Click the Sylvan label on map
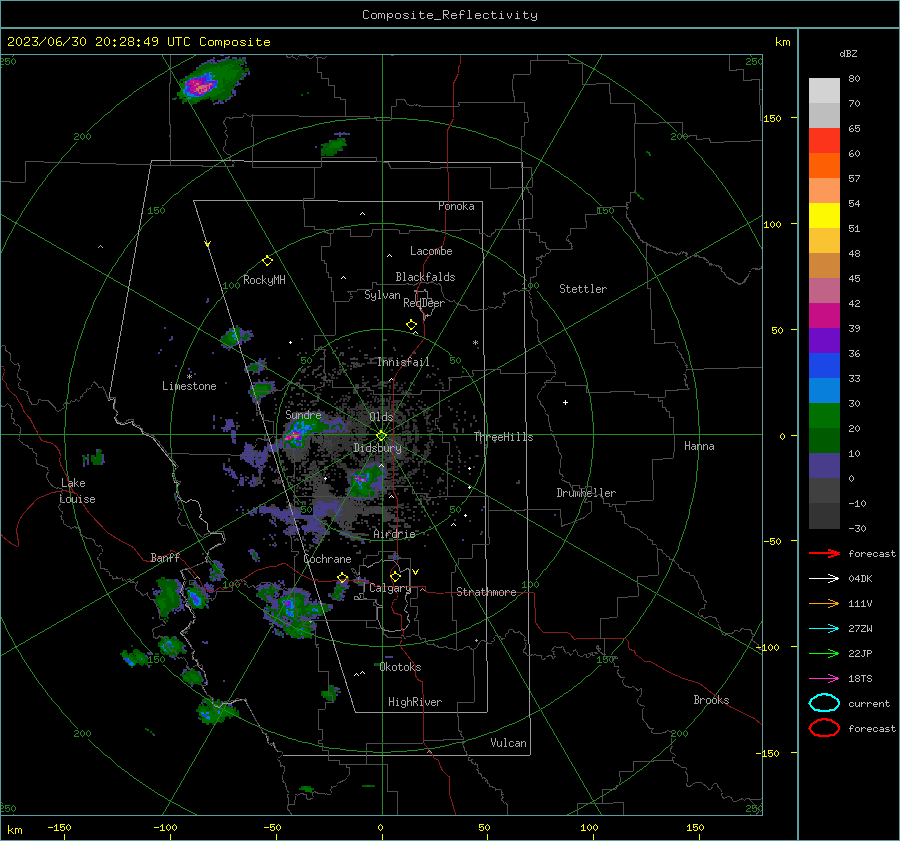Image resolution: width=900 pixels, height=841 pixels. click(x=382, y=295)
